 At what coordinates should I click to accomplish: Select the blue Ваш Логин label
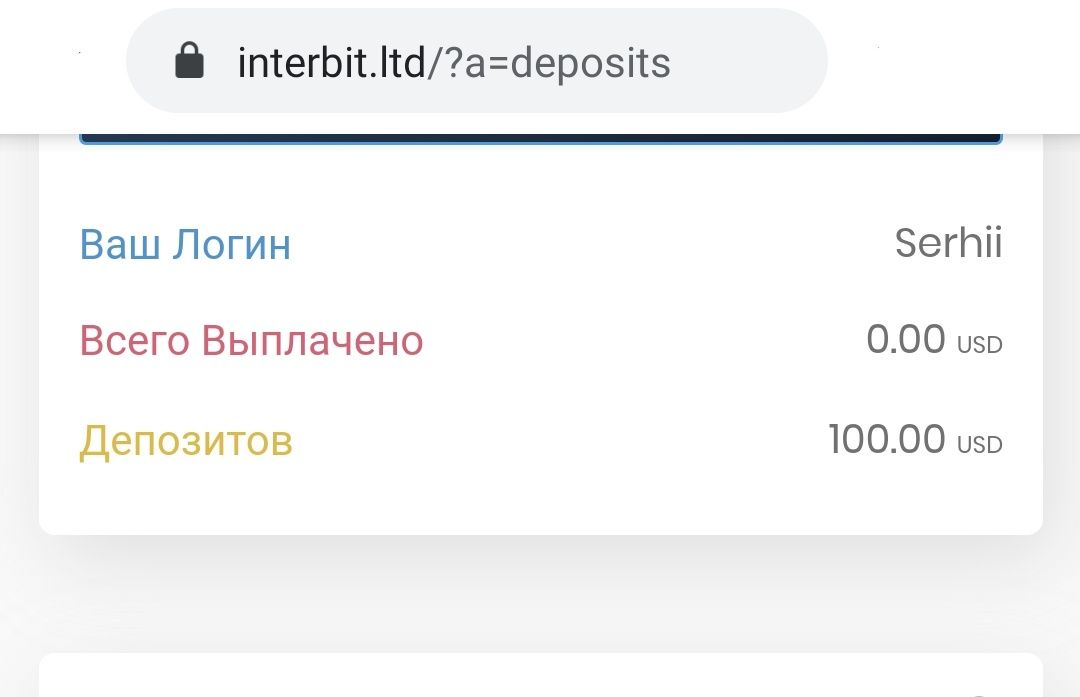185,245
